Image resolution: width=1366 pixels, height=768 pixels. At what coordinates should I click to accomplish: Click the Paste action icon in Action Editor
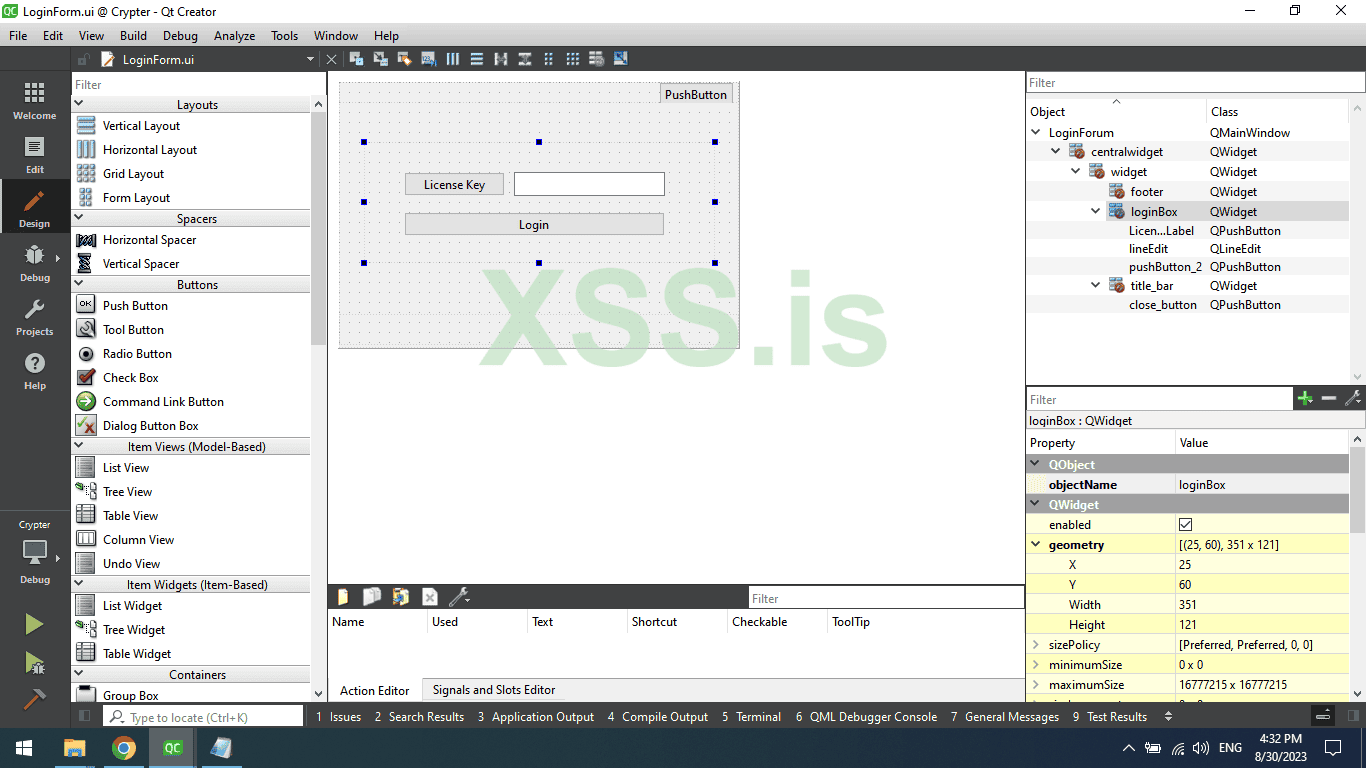(x=401, y=597)
